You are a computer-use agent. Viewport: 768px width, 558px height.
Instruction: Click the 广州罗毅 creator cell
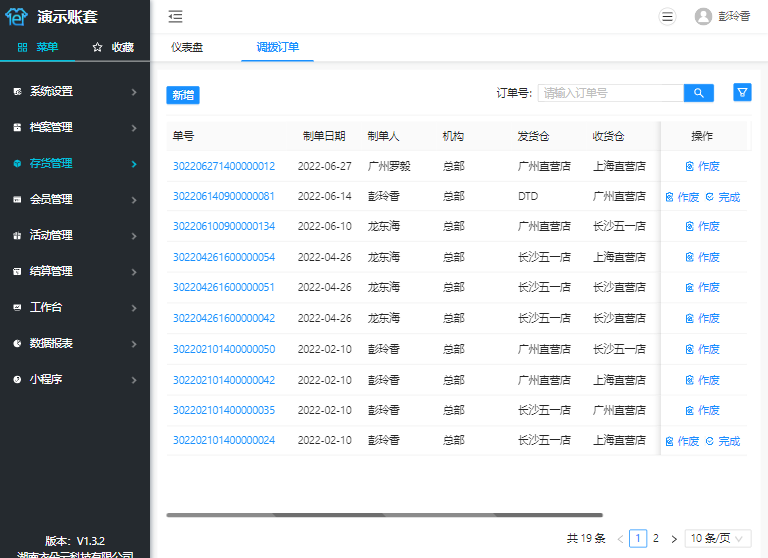389,166
